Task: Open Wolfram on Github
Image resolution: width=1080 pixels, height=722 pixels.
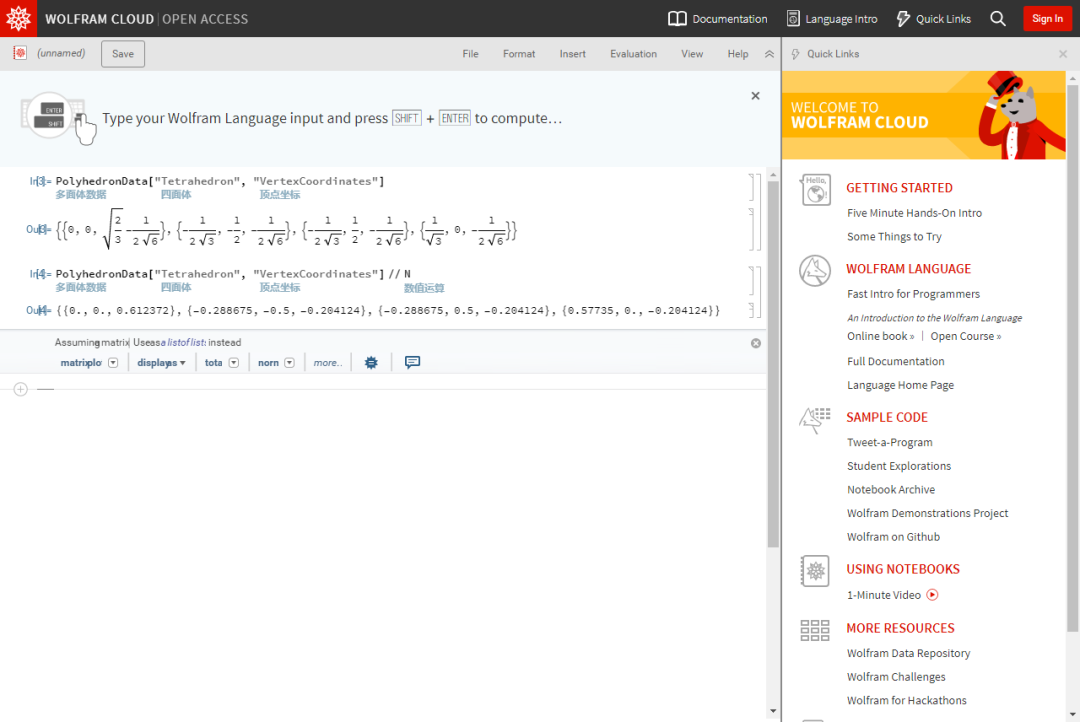Action: [x=893, y=537]
